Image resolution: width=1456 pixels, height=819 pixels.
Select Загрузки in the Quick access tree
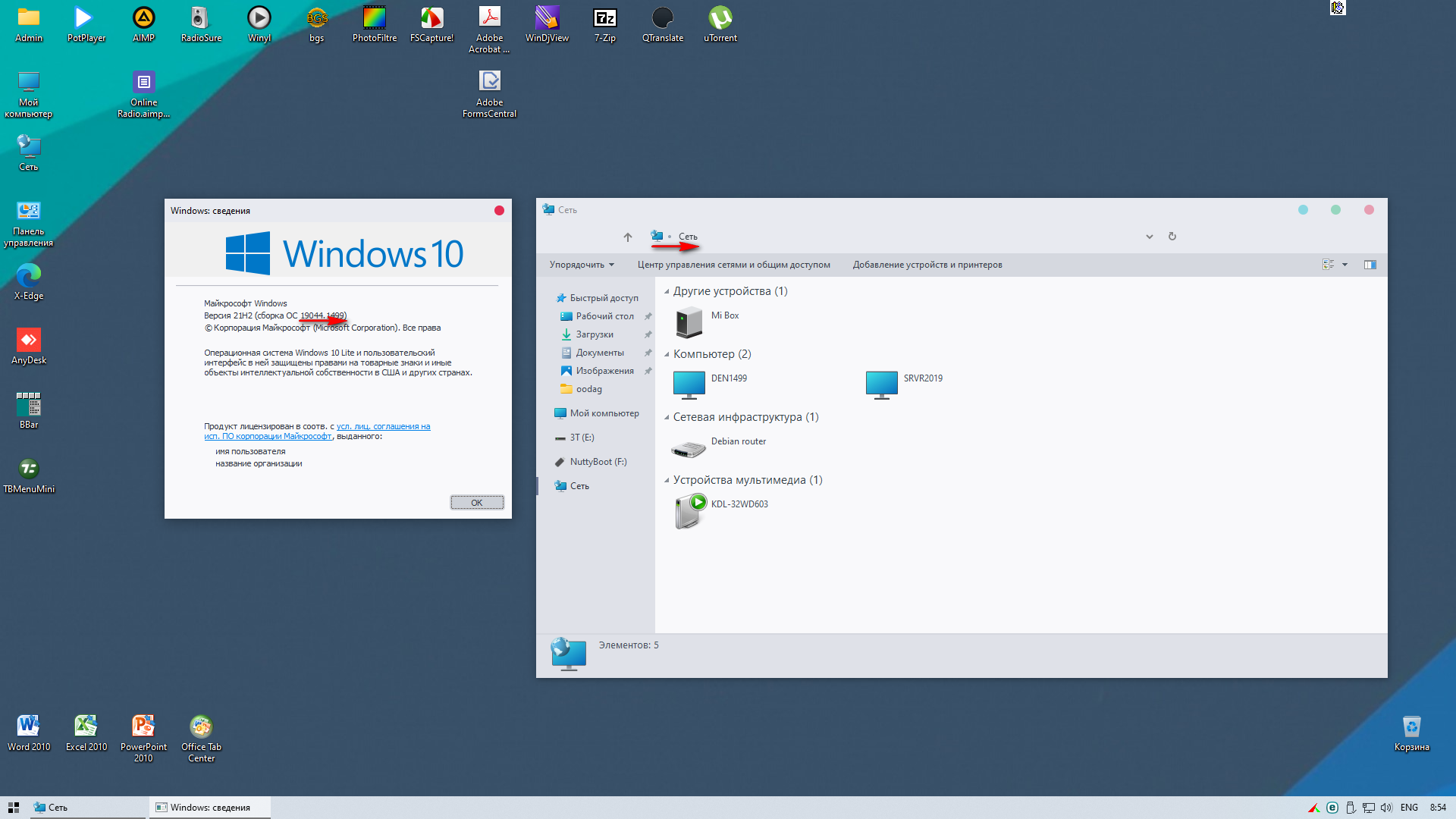(594, 334)
